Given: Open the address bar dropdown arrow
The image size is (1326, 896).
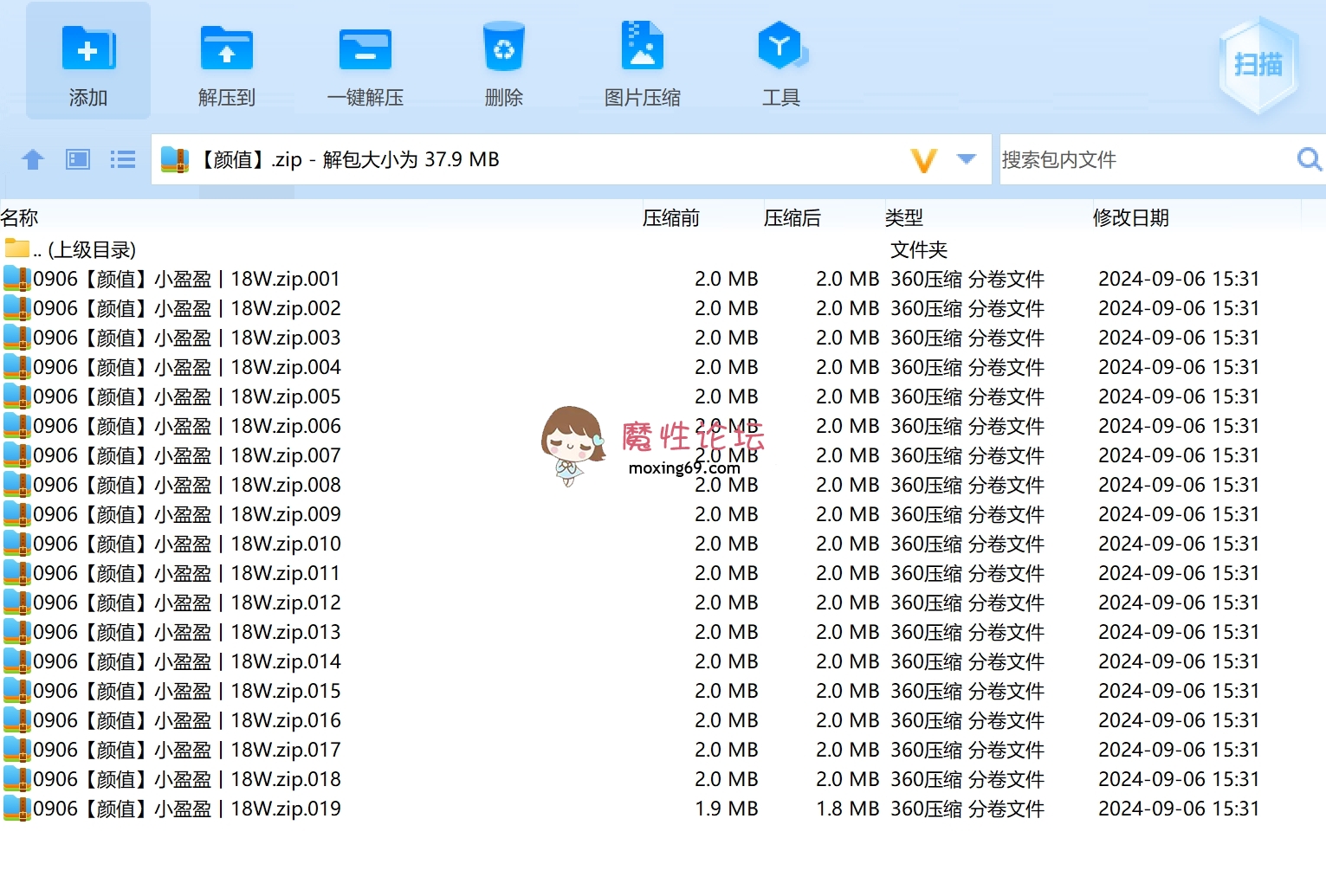Looking at the screenshot, I should pyautogui.click(x=966, y=159).
